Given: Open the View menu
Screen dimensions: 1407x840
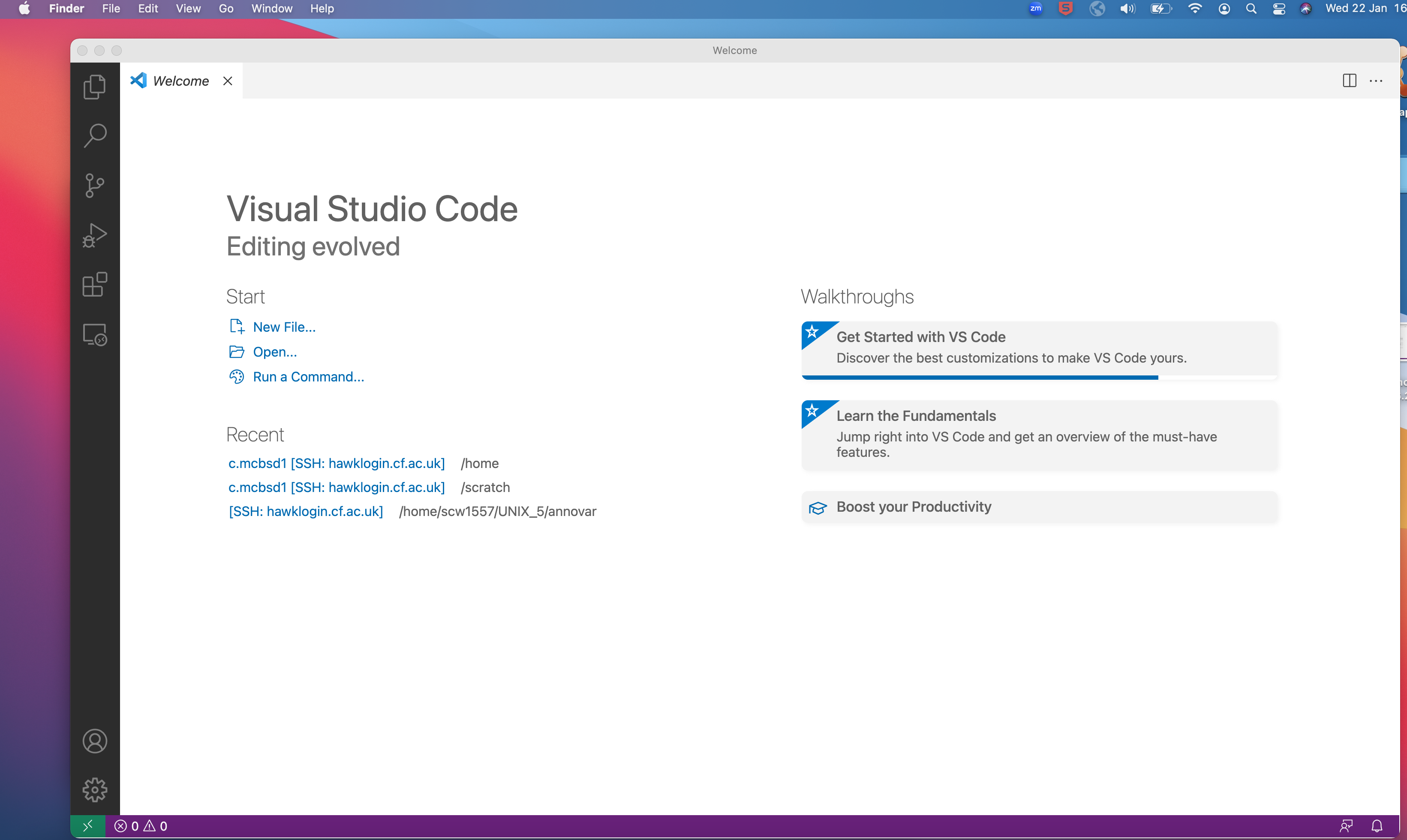Looking at the screenshot, I should click(188, 9).
